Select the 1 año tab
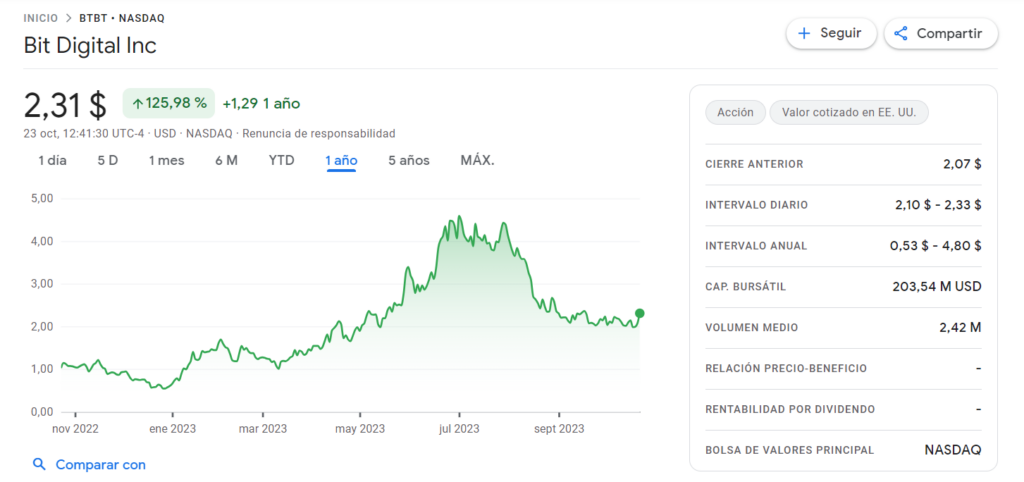 (341, 160)
